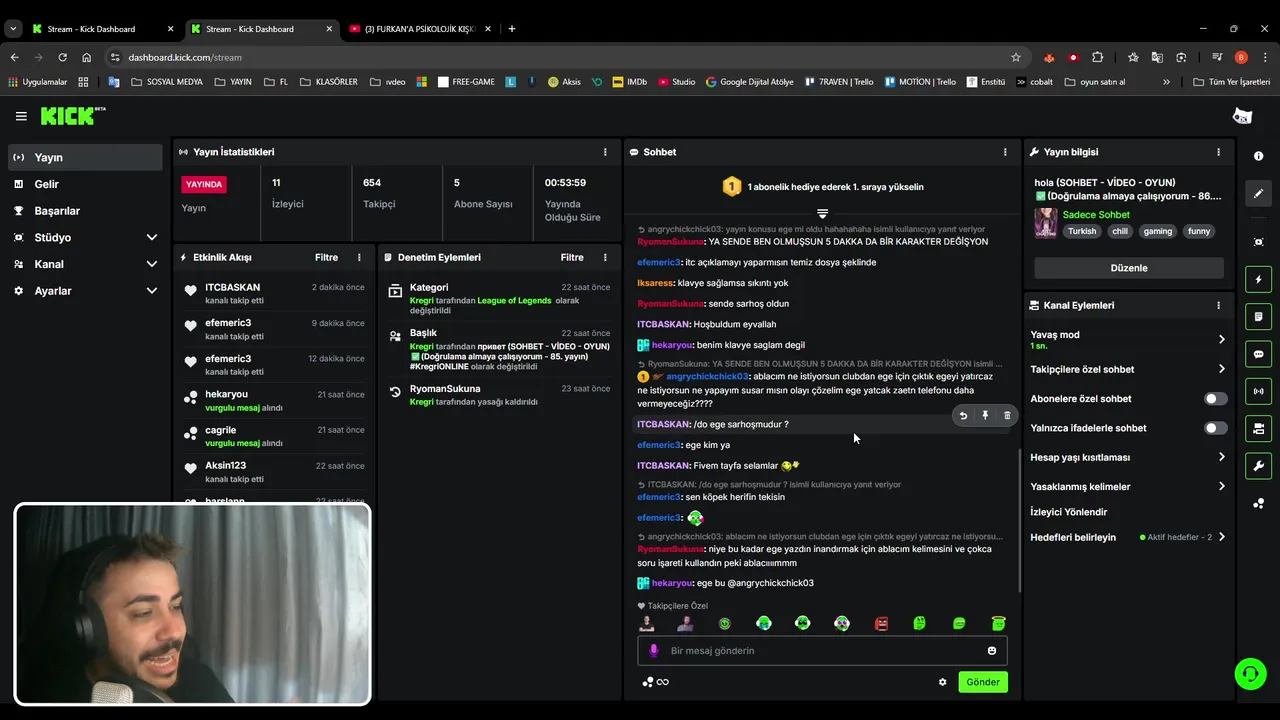1280x720 pixels.
Task: Click the info icon in right rail
Action: pos(1258,156)
